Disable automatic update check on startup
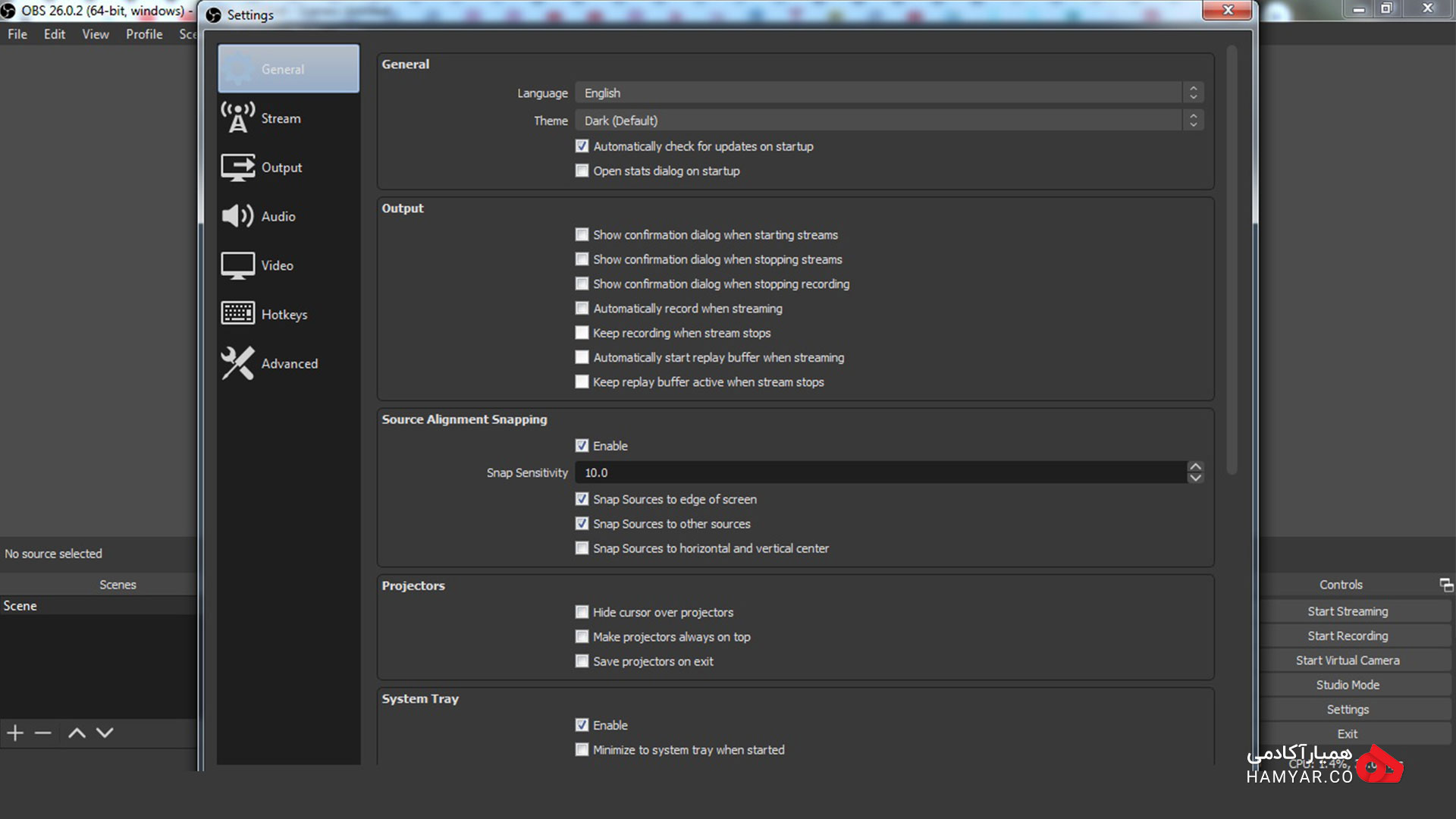The height and width of the screenshot is (819, 1456). point(582,146)
